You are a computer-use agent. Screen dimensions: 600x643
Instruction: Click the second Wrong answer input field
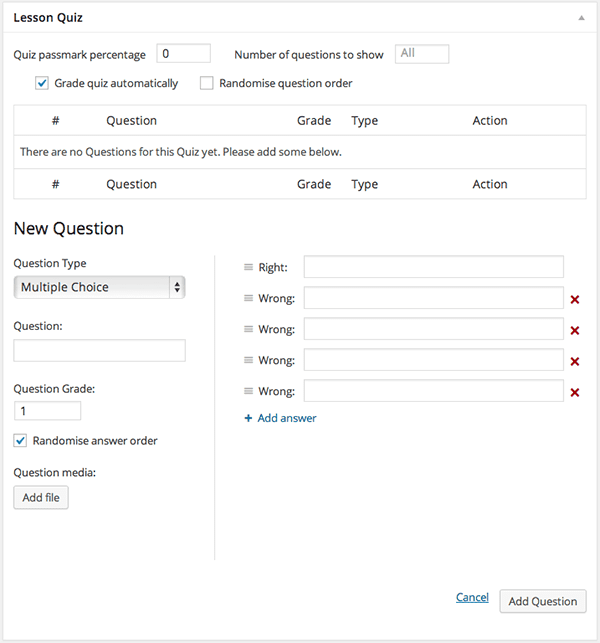click(433, 329)
